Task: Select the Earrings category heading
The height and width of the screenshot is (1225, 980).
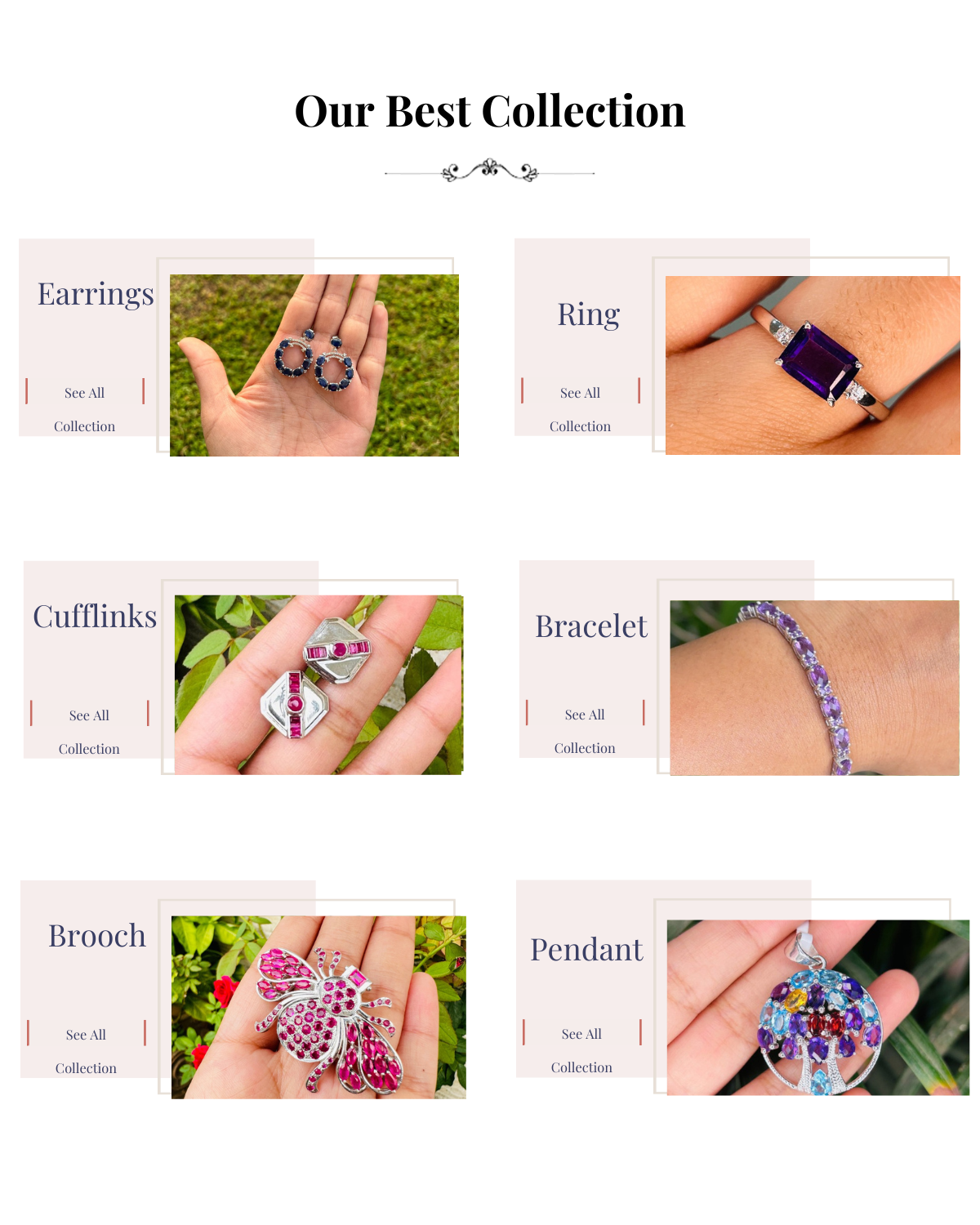Action: (x=96, y=294)
